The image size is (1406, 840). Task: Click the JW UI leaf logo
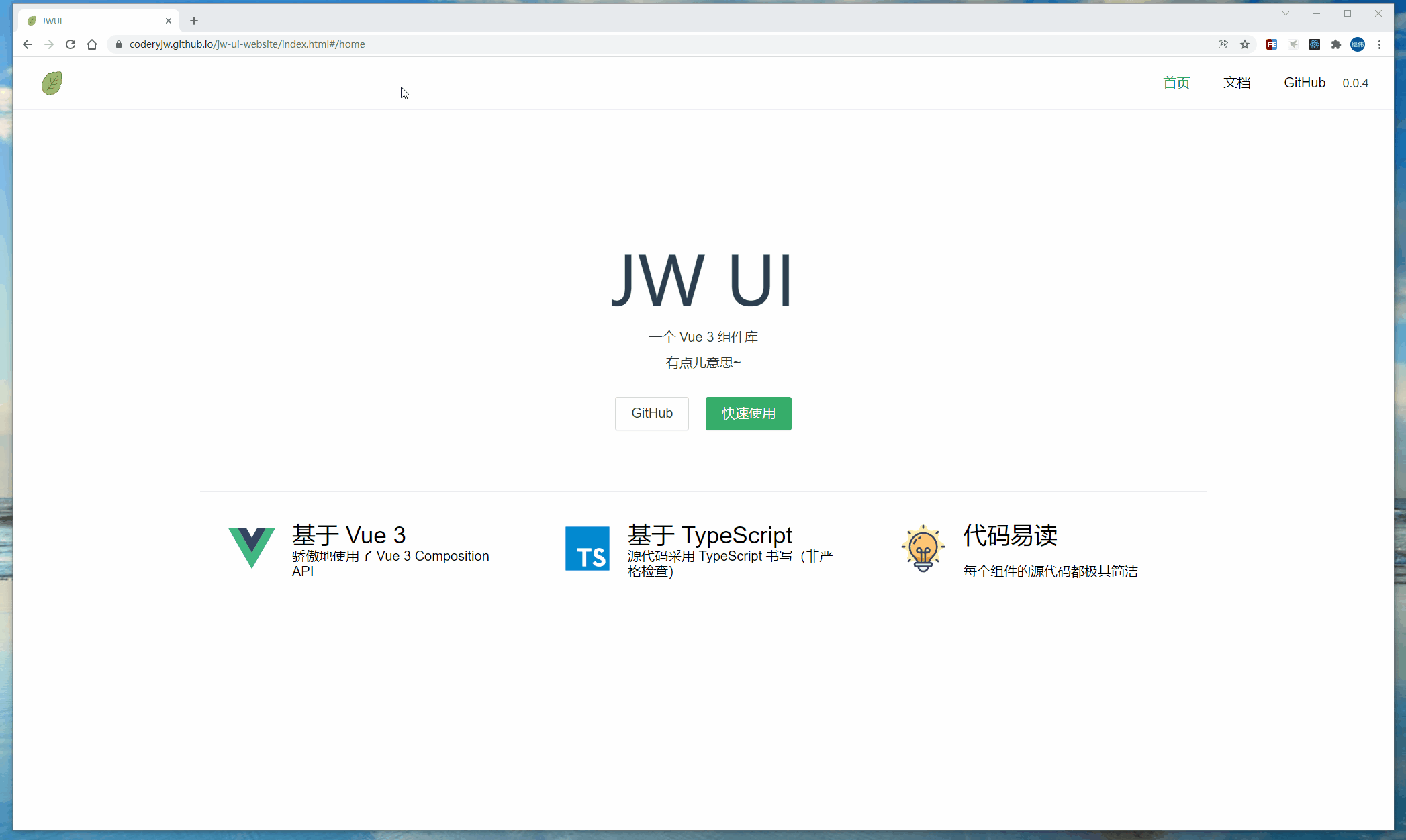[52, 83]
